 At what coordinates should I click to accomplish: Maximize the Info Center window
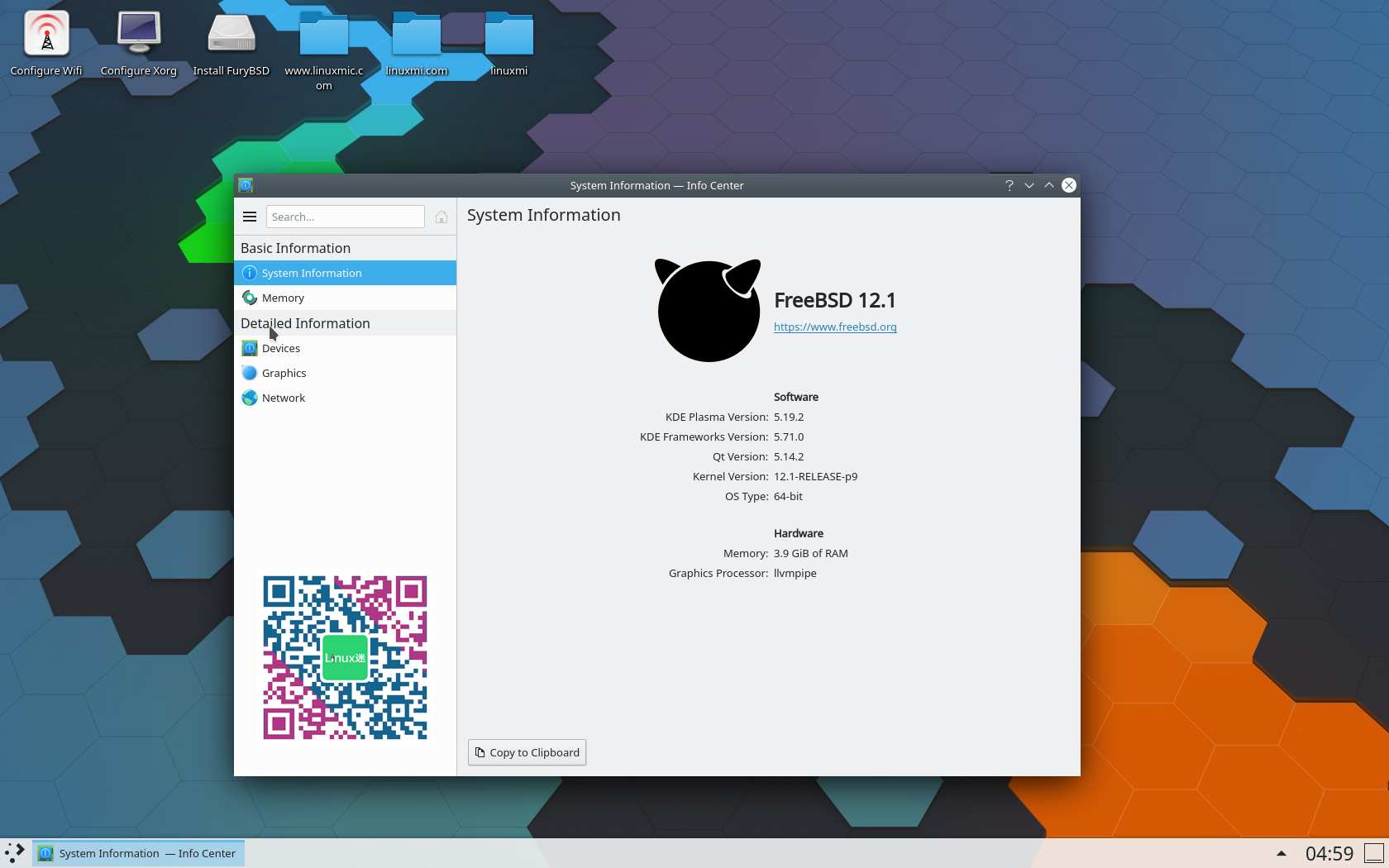click(1049, 185)
